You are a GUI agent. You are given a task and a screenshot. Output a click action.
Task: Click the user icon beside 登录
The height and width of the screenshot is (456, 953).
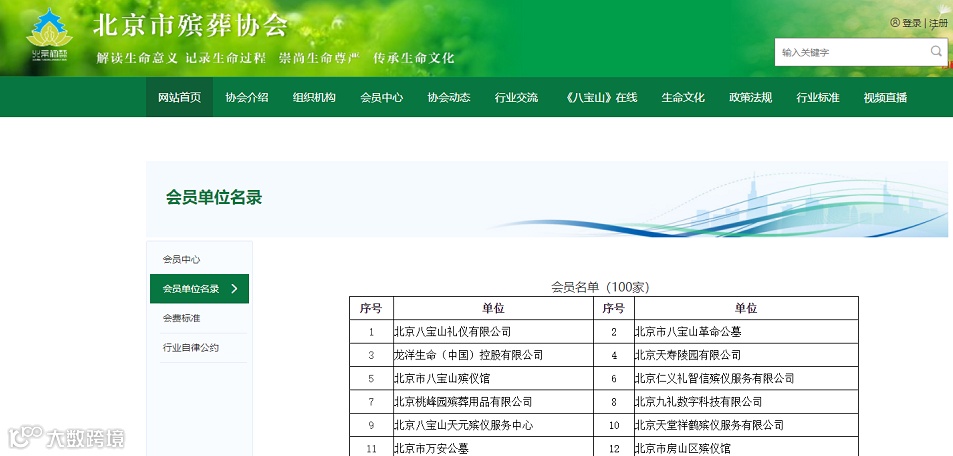click(895, 22)
